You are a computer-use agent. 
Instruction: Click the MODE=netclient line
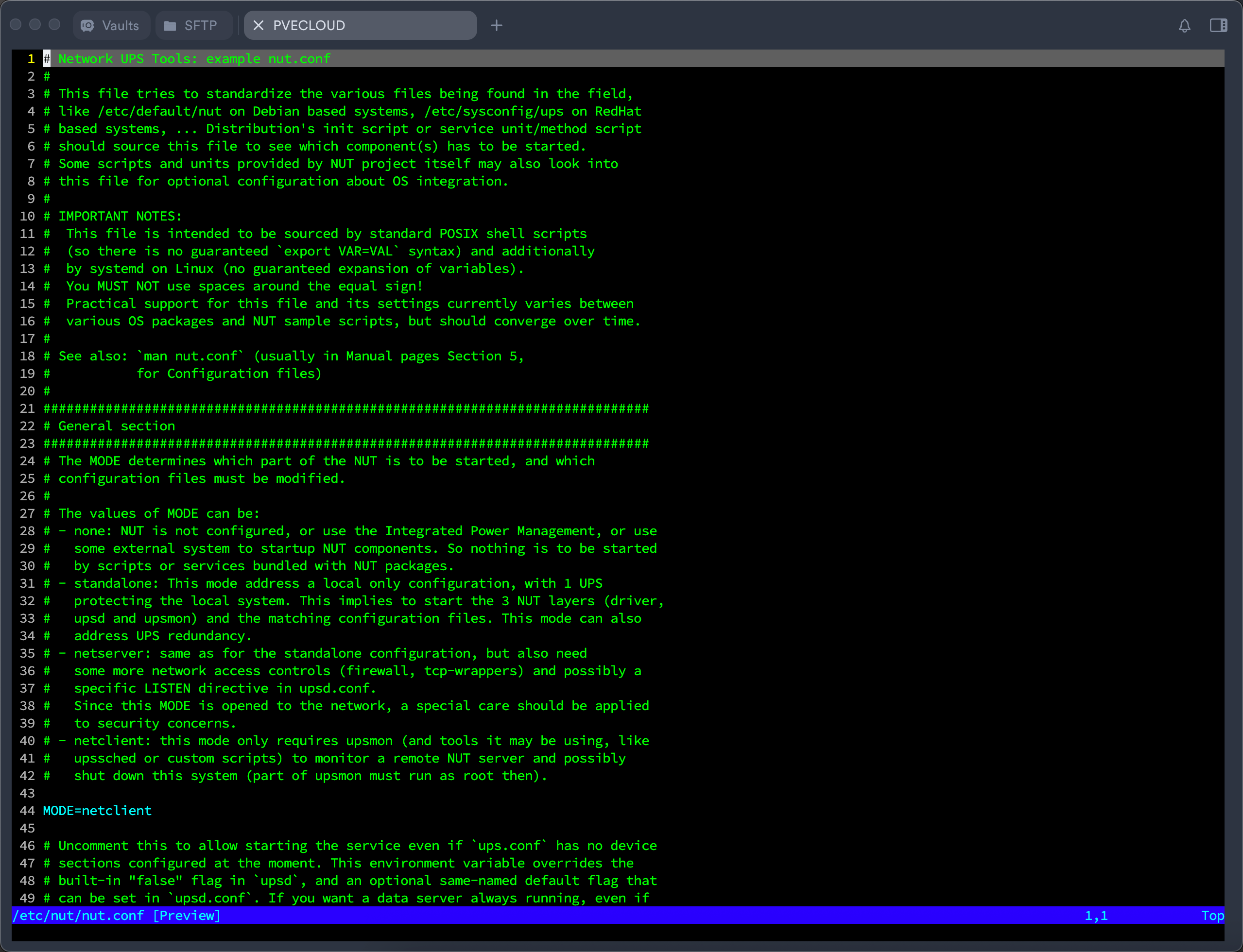click(x=98, y=811)
